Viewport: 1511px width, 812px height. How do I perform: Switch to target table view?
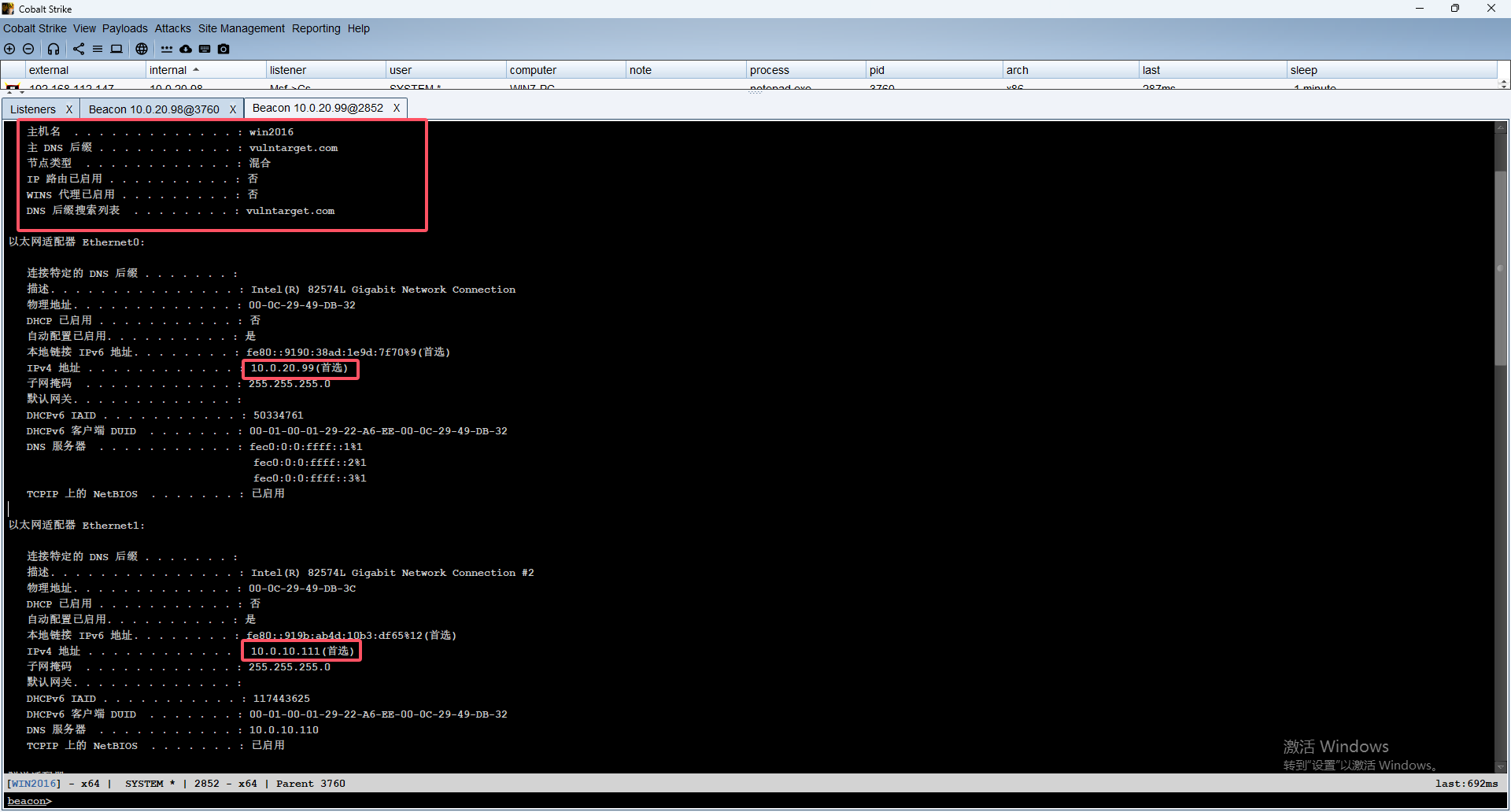coord(116,49)
